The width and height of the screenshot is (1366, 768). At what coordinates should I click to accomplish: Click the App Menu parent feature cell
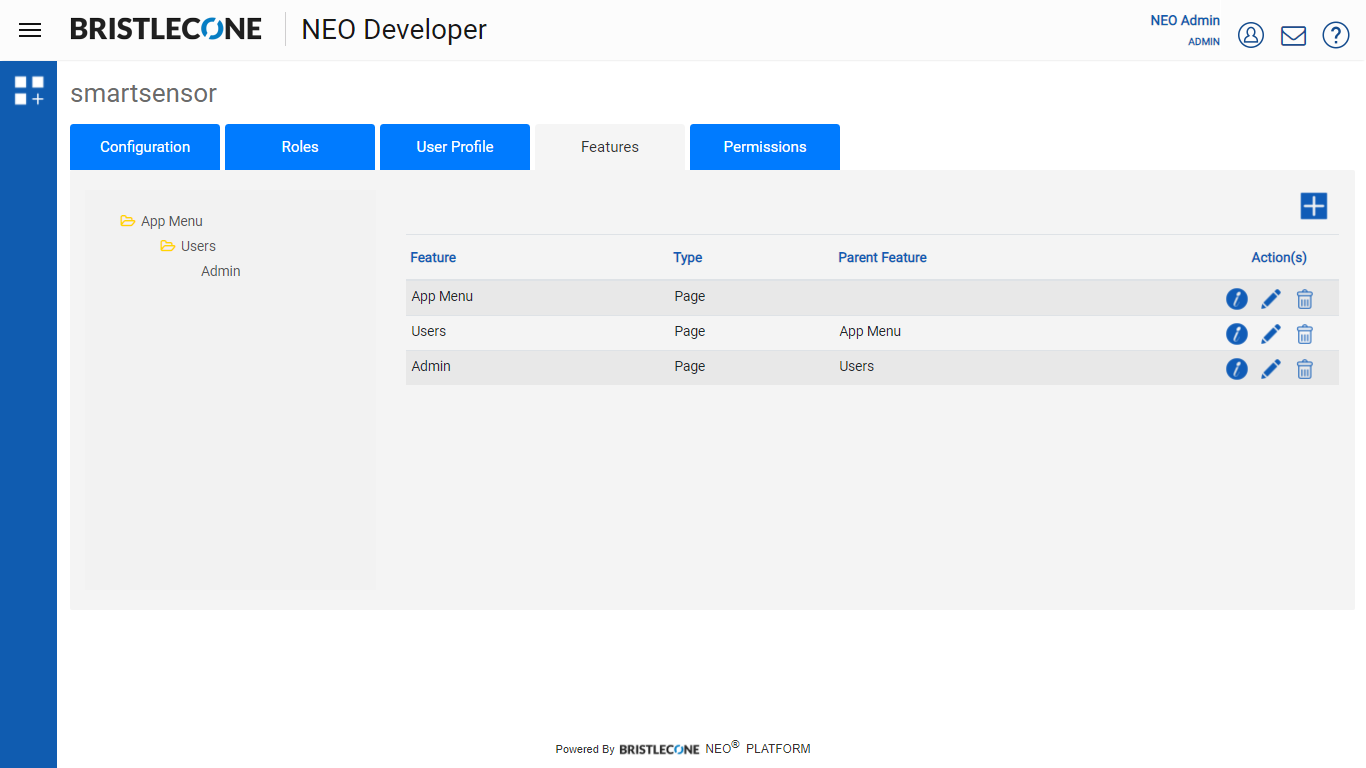click(x=870, y=331)
